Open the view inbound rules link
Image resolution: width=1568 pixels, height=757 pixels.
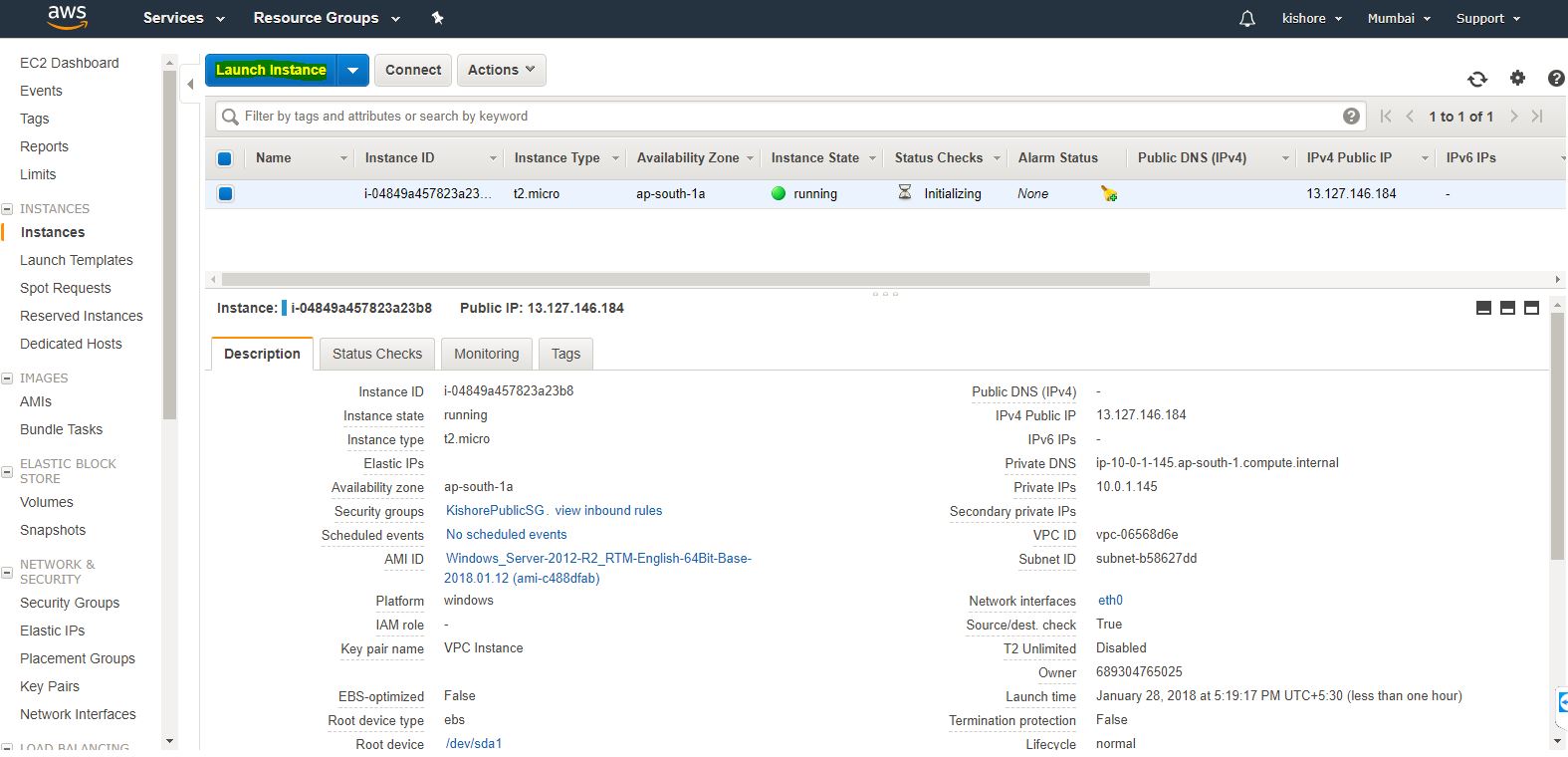tap(608, 511)
